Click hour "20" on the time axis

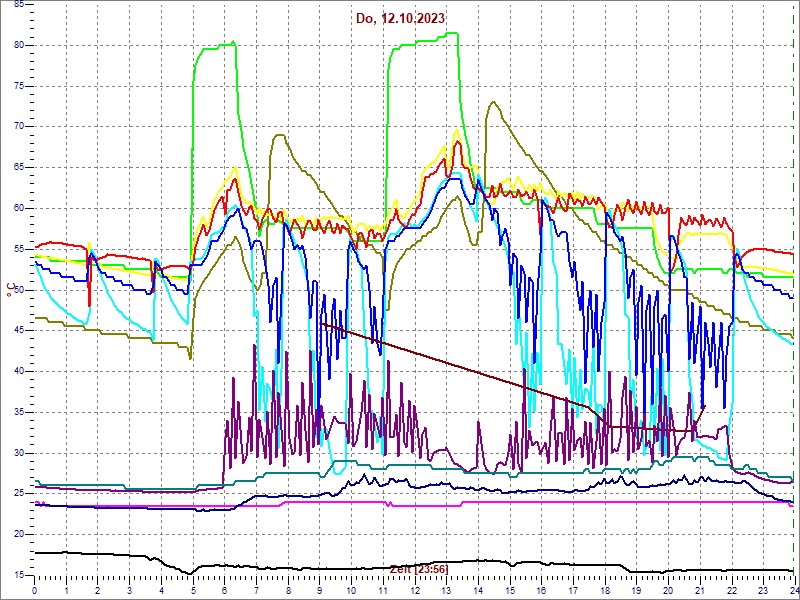pyautogui.click(x=667, y=590)
